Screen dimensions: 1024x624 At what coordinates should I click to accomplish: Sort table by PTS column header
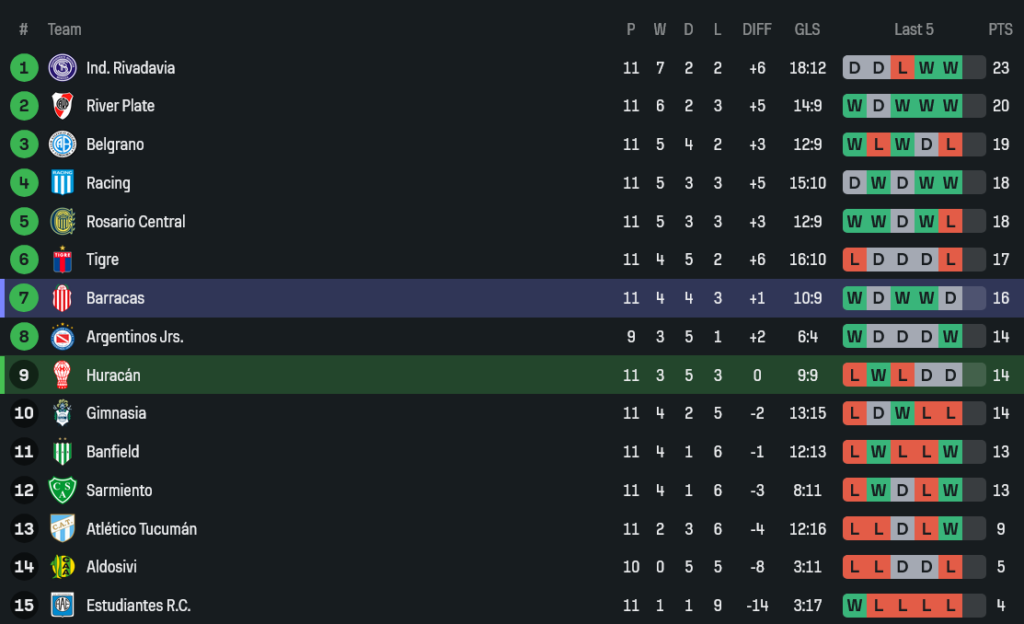1000,30
